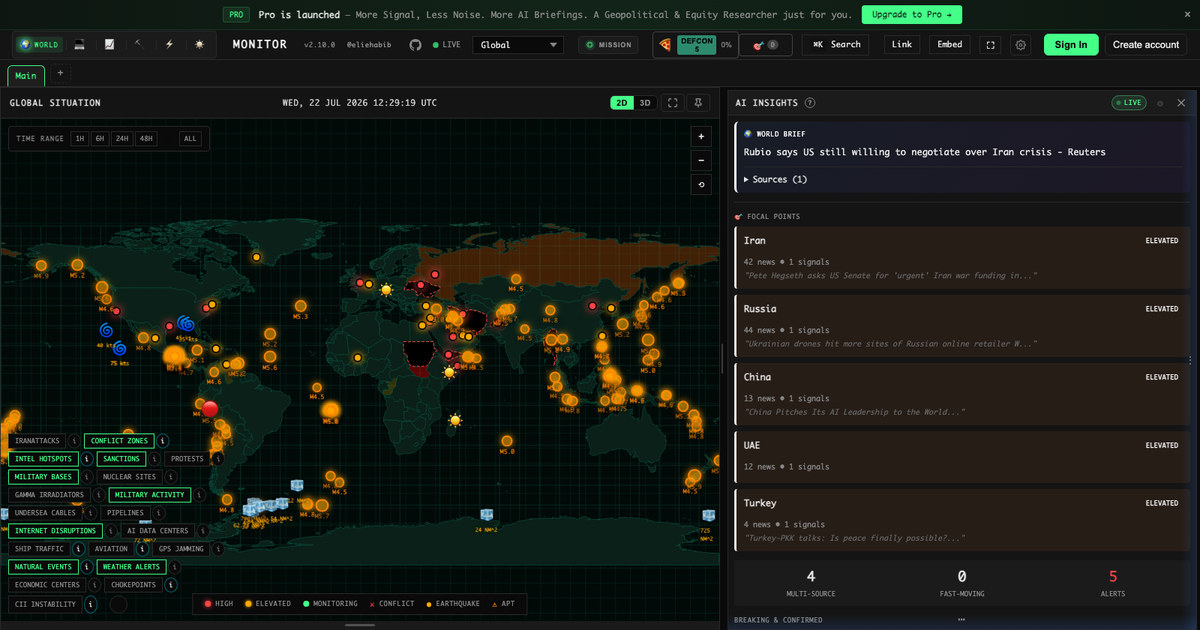
Task: Open the GitHub repository icon
Action: coord(416,45)
